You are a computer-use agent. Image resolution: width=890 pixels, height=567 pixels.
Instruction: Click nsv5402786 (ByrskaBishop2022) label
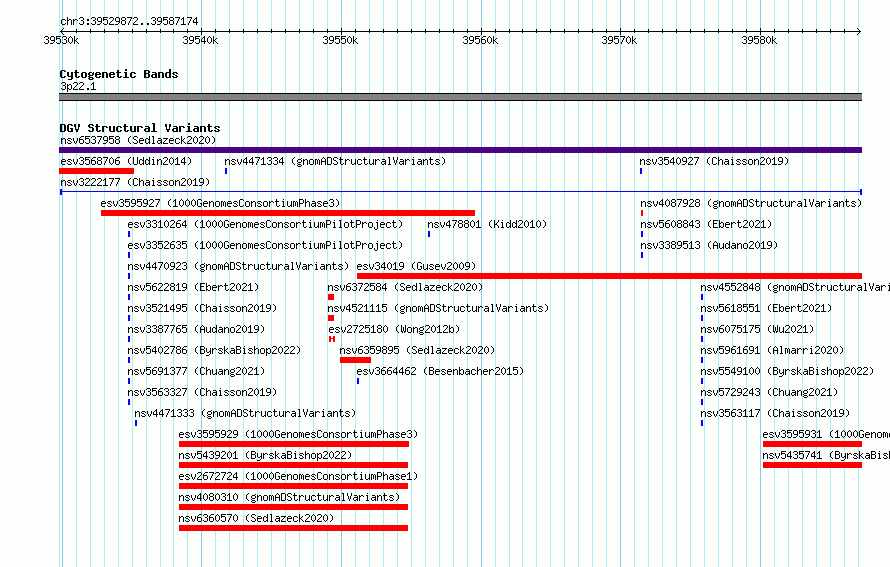click(x=214, y=350)
